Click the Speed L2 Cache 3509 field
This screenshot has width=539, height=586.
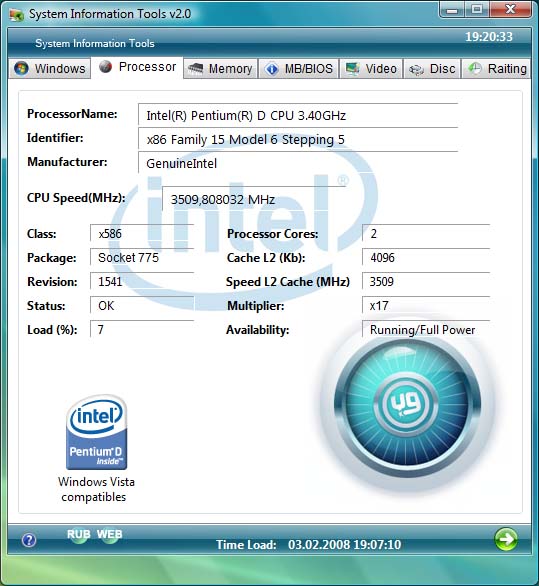pos(426,281)
